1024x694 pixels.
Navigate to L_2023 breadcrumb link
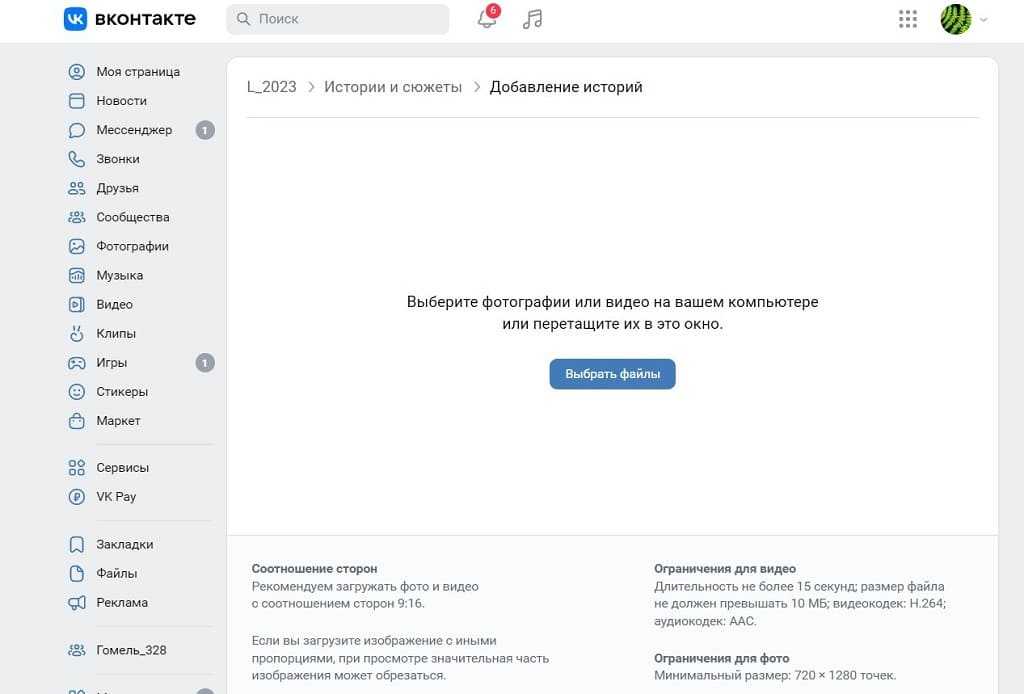272,87
